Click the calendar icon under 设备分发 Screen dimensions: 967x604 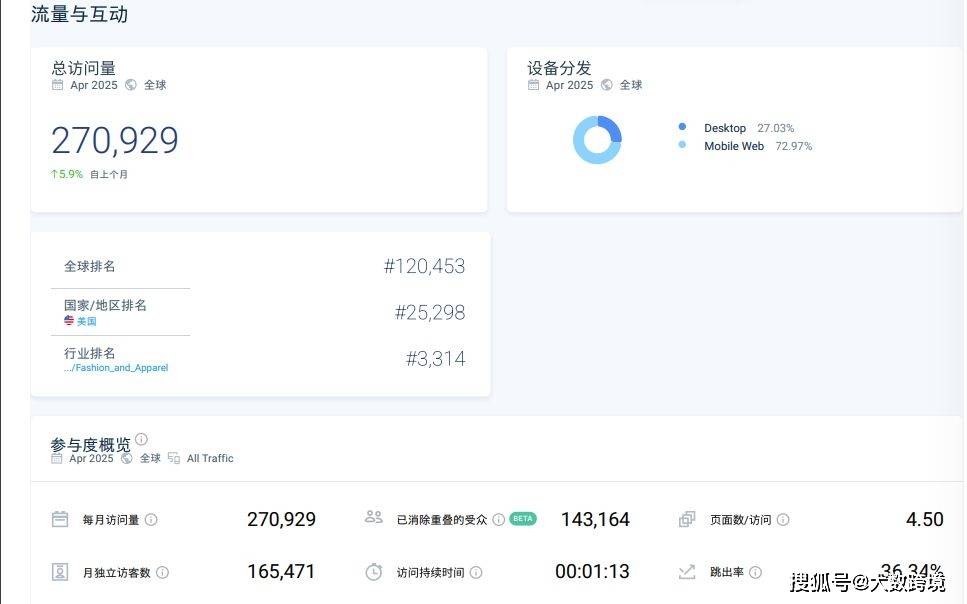pyautogui.click(x=533, y=85)
